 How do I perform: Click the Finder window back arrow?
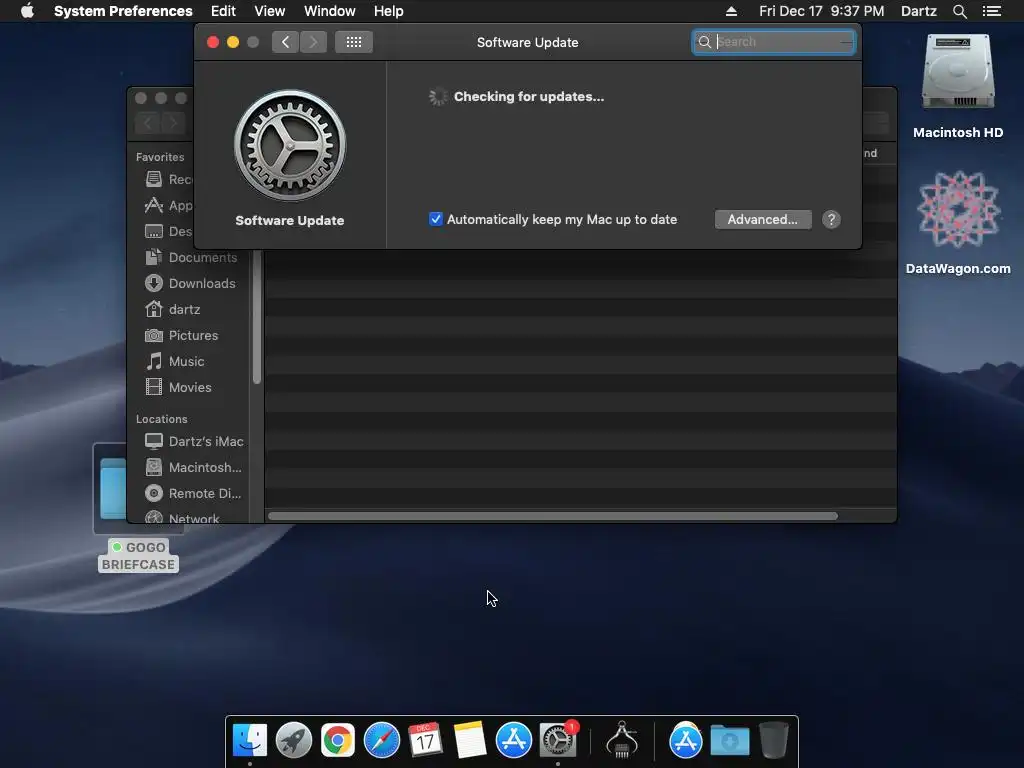[x=148, y=123]
